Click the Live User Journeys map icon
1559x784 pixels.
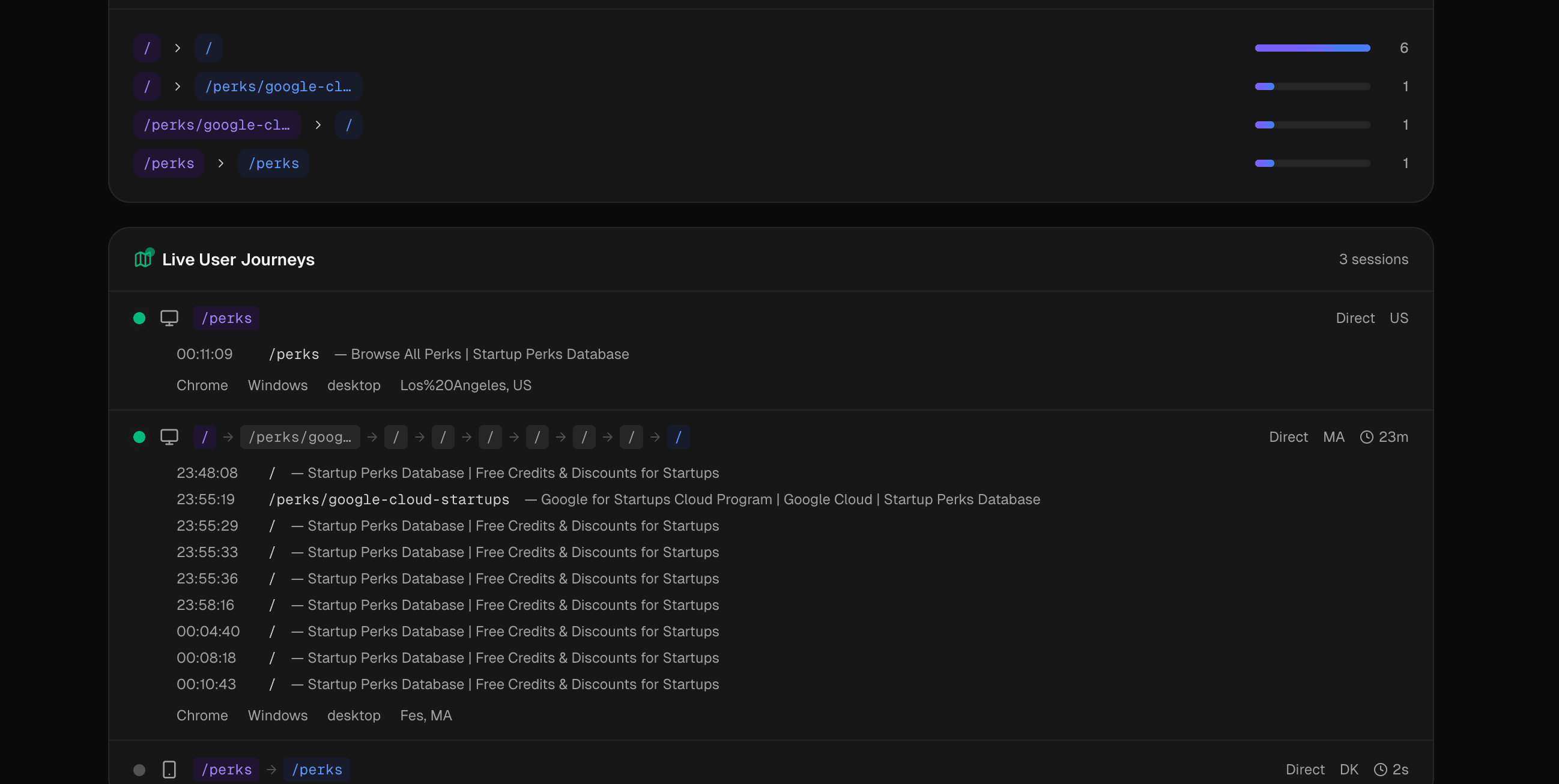[x=143, y=259]
